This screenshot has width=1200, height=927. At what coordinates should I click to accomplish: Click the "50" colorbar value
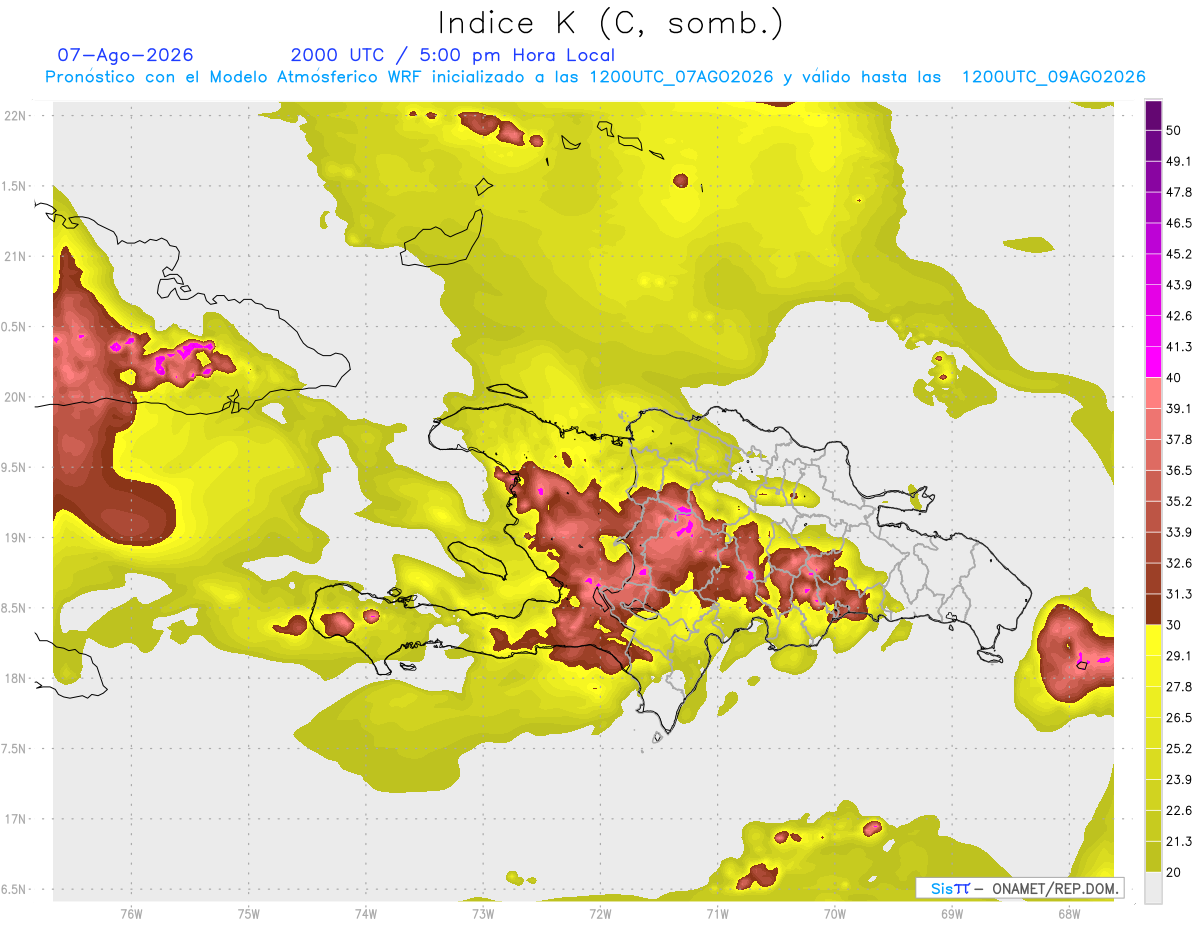coord(1175,131)
